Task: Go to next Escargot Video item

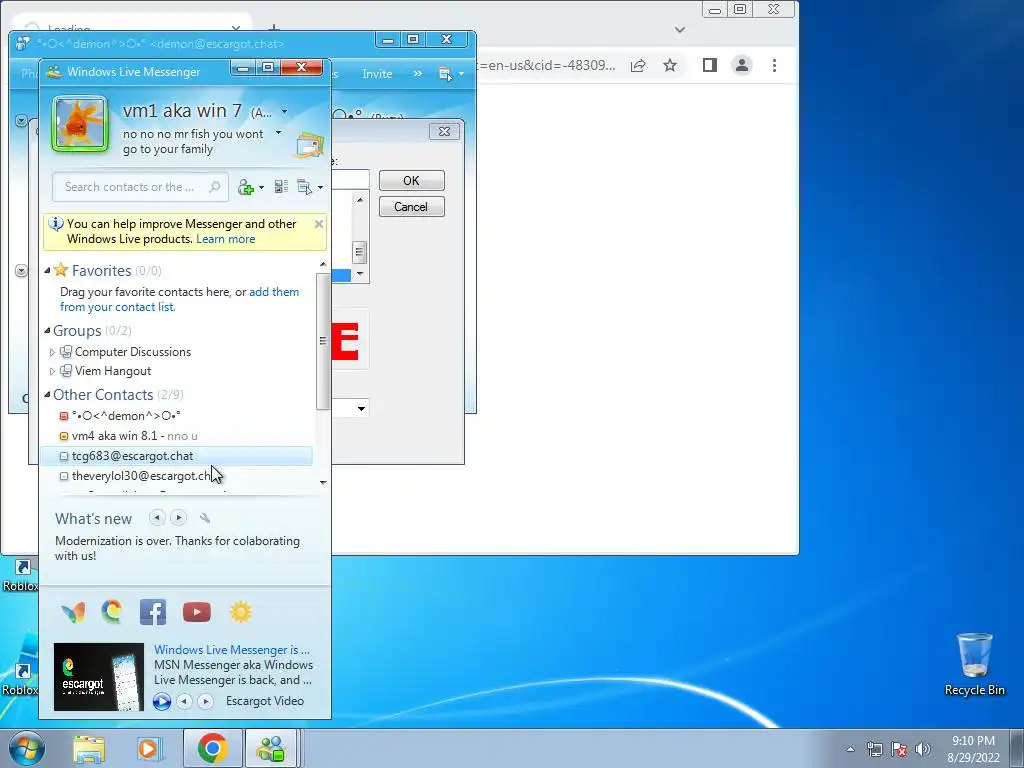Action: pyautogui.click(x=205, y=701)
